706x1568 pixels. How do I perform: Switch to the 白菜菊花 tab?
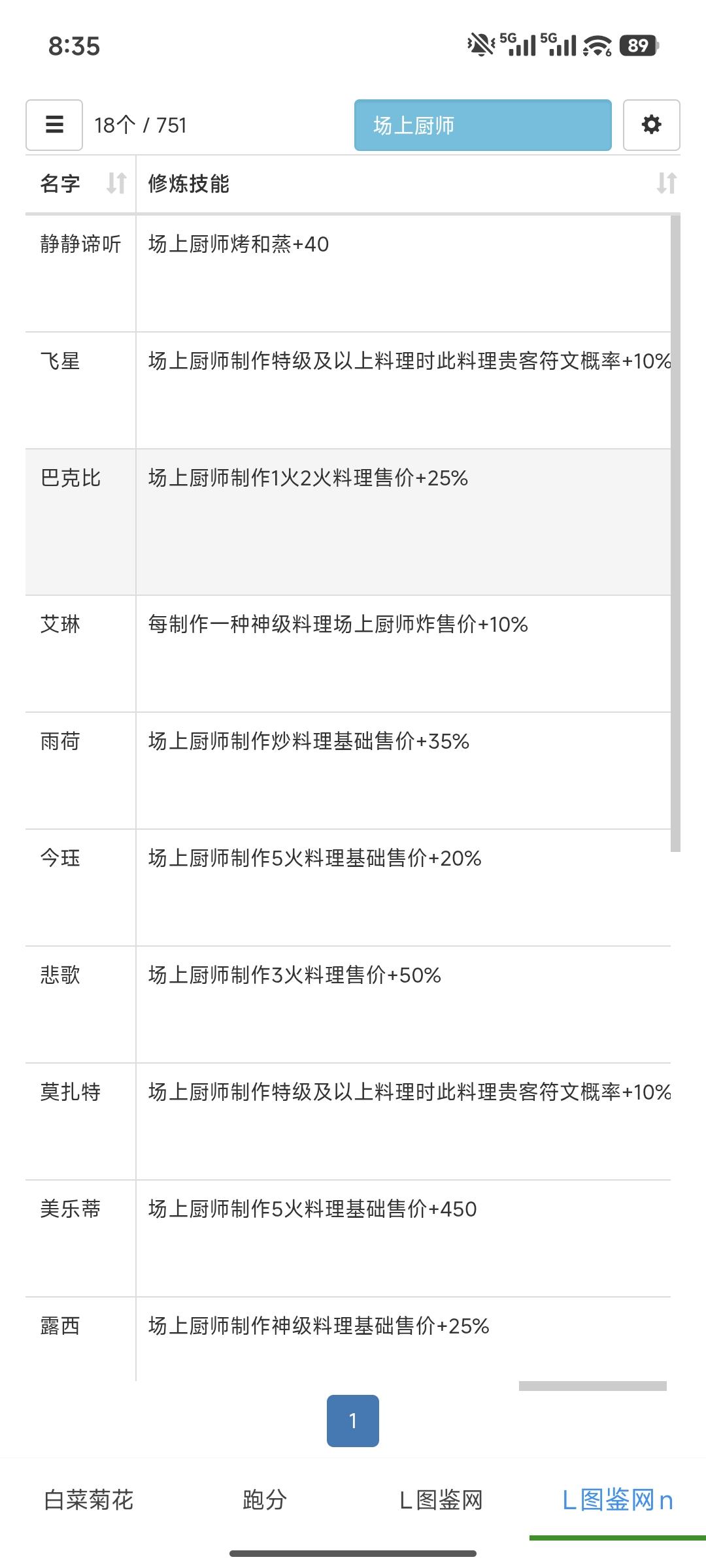[88, 1499]
